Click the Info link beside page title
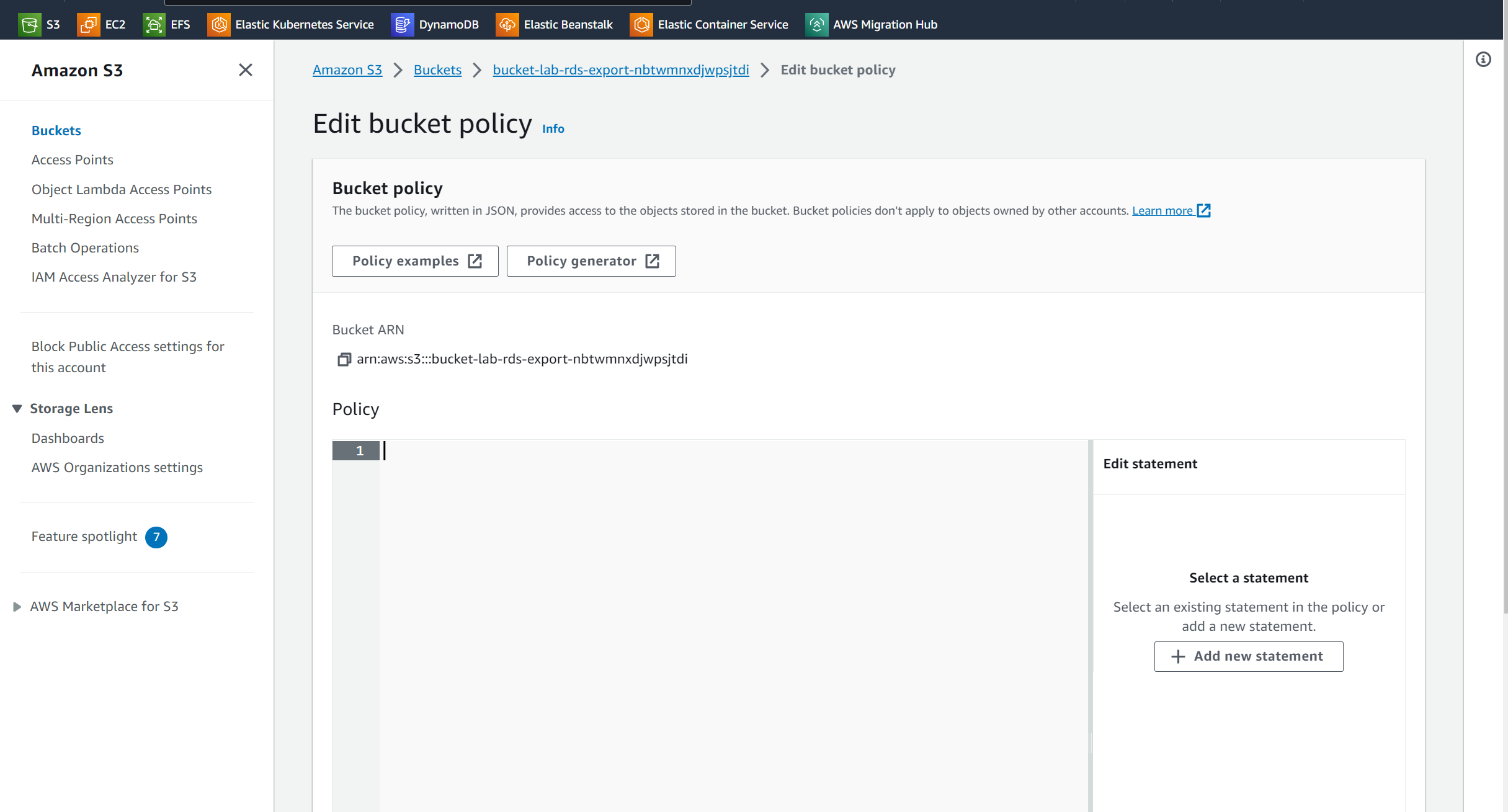 pyautogui.click(x=553, y=128)
